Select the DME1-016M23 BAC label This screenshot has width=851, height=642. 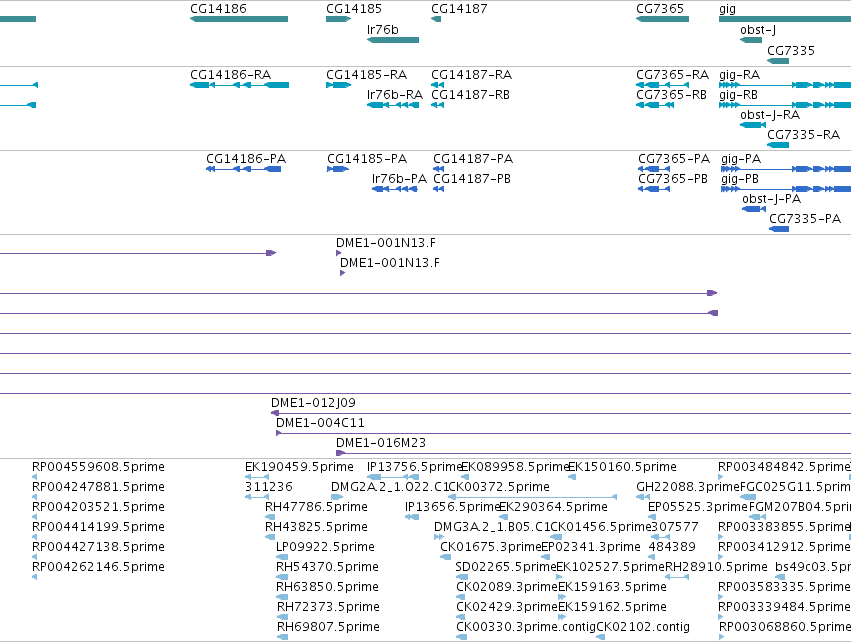click(x=381, y=443)
